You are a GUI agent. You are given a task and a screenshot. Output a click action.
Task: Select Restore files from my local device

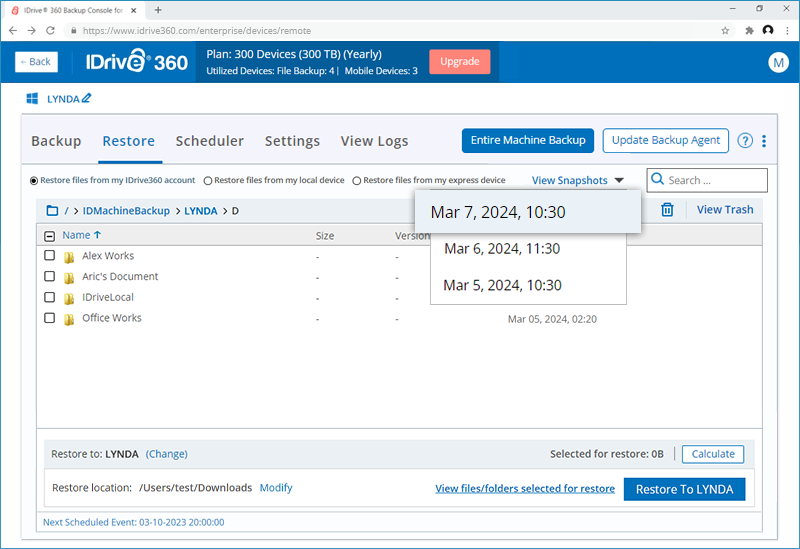click(x=208, y=181)
